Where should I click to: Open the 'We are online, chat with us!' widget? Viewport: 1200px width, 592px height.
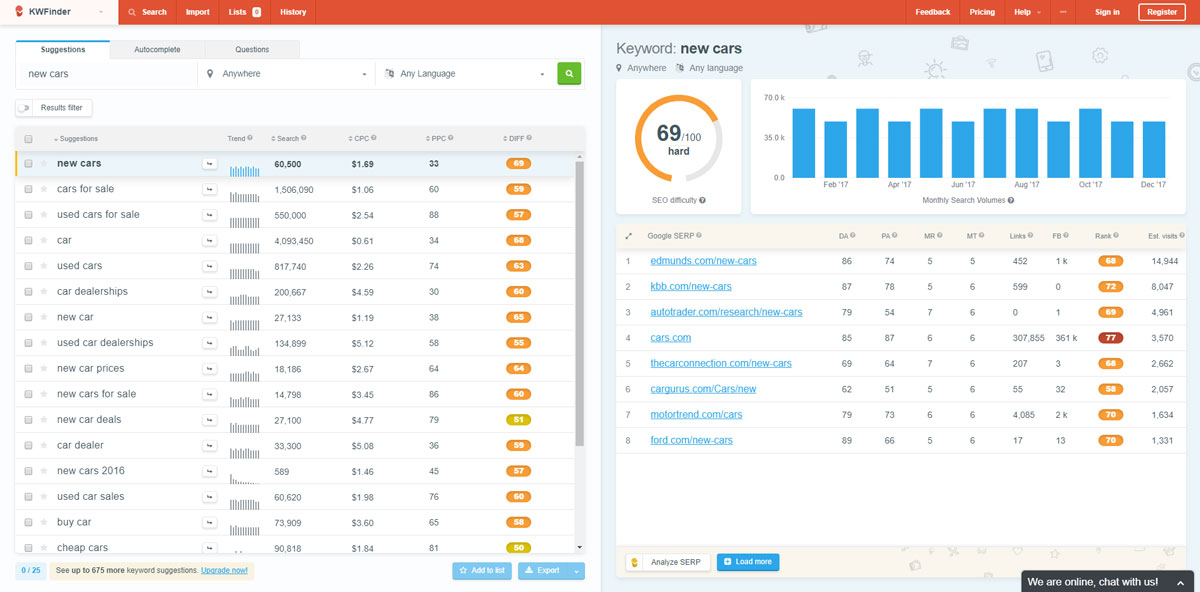[x=1107, y=581]
